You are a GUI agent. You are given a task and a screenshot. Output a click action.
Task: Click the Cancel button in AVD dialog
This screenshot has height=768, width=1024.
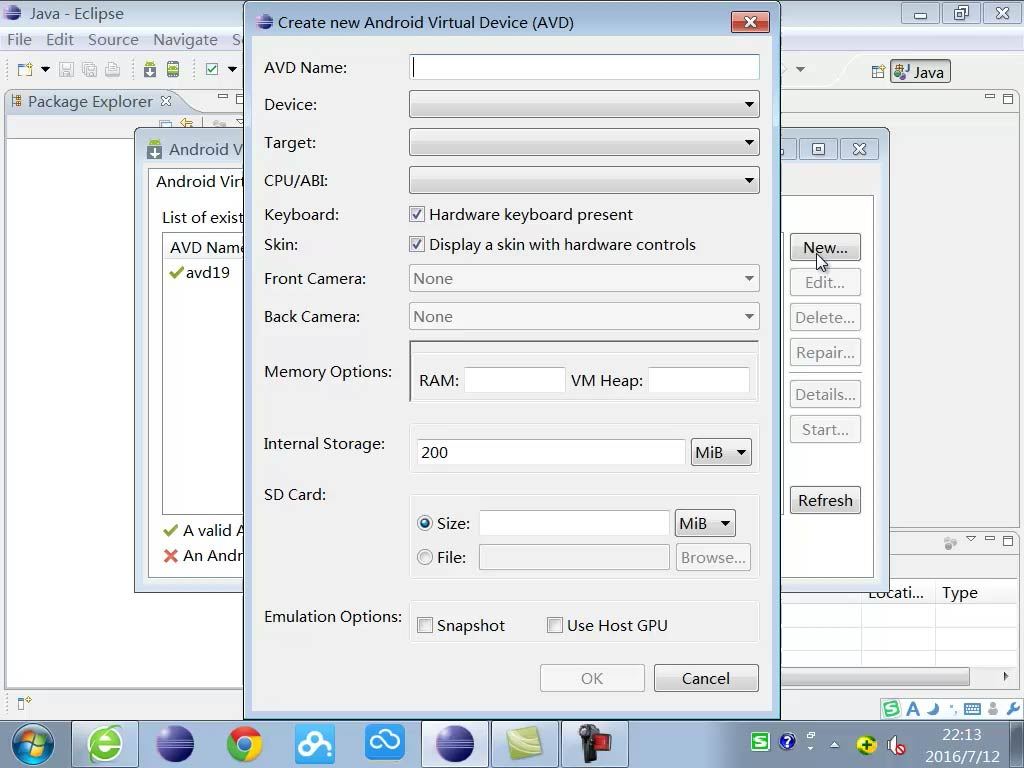706,679
